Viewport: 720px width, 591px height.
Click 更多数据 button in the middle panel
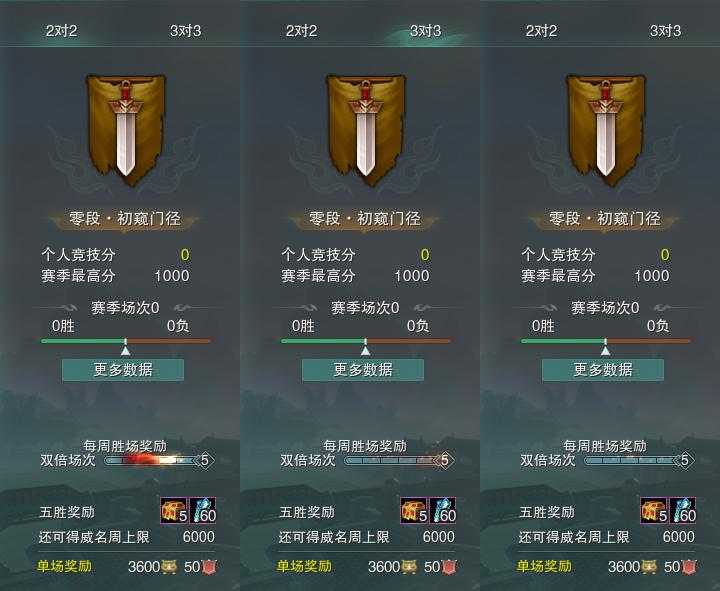pos(363,370)
